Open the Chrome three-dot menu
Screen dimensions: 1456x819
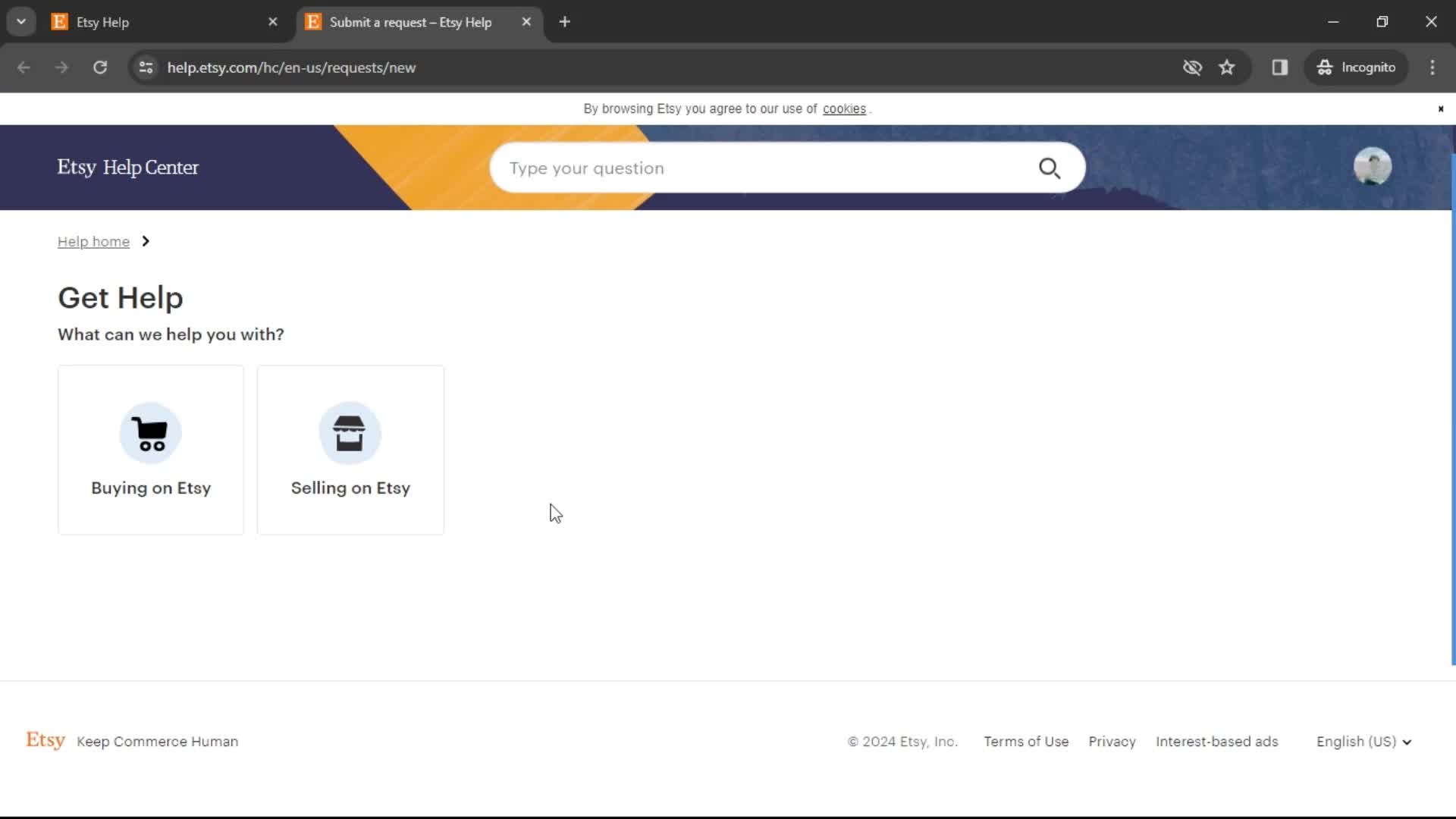1432,67
